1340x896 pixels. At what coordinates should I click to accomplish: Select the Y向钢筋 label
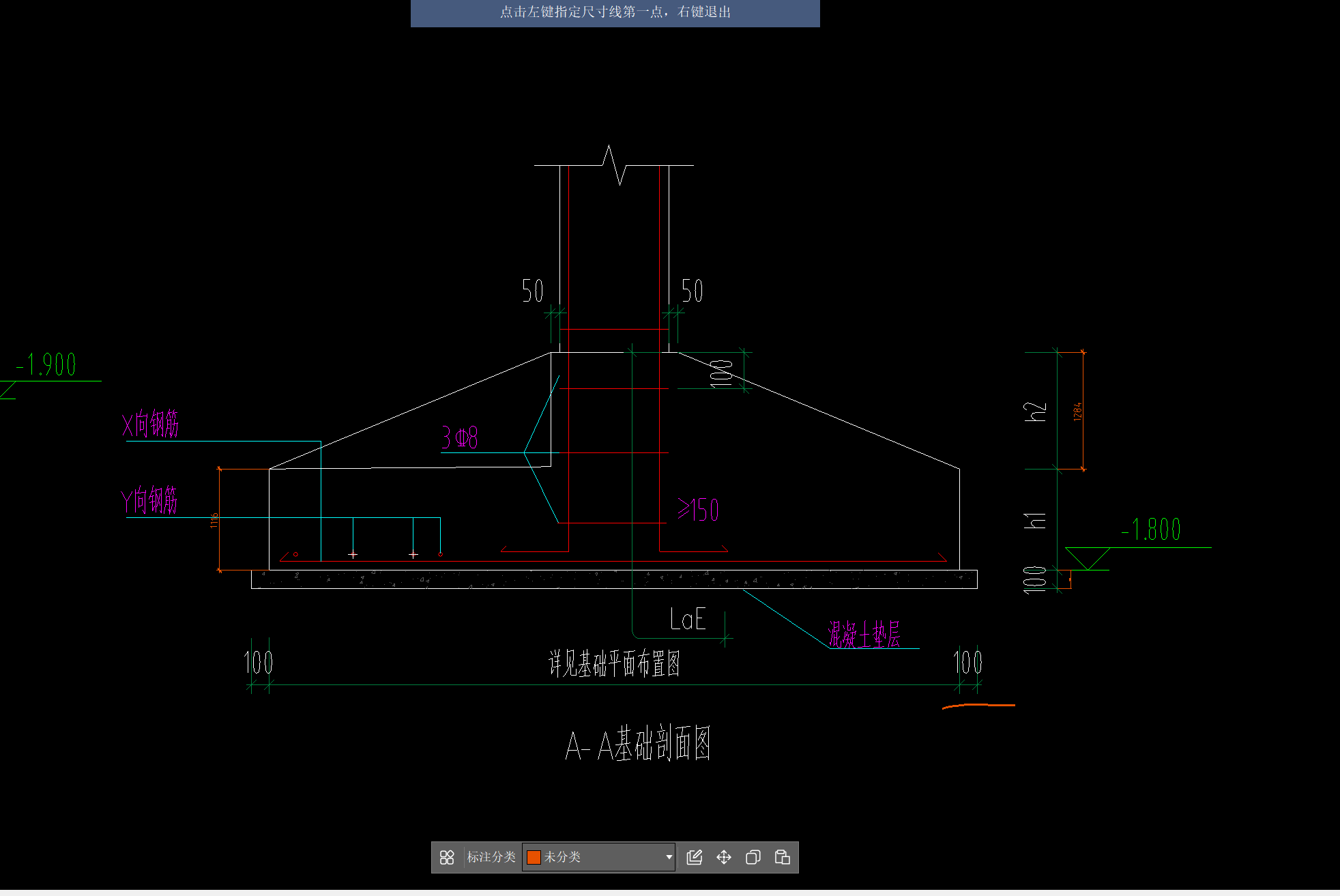pos(149,500)
